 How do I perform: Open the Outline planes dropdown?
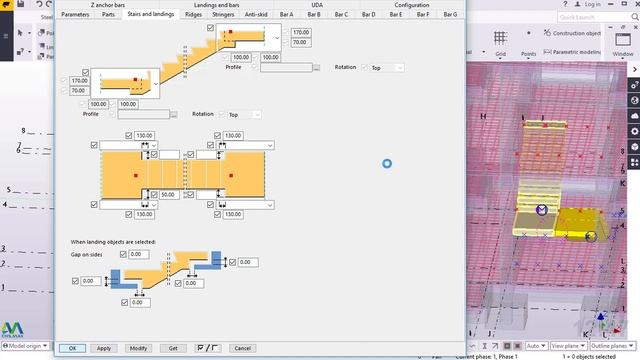[612, 346]
